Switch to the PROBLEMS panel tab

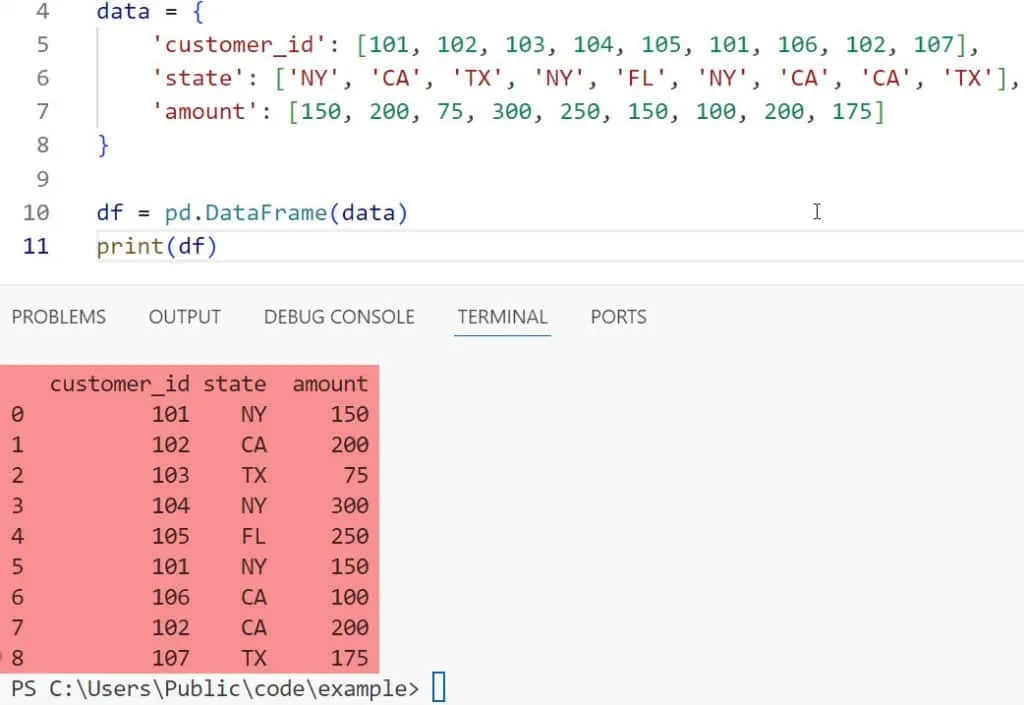pos(58,317)
